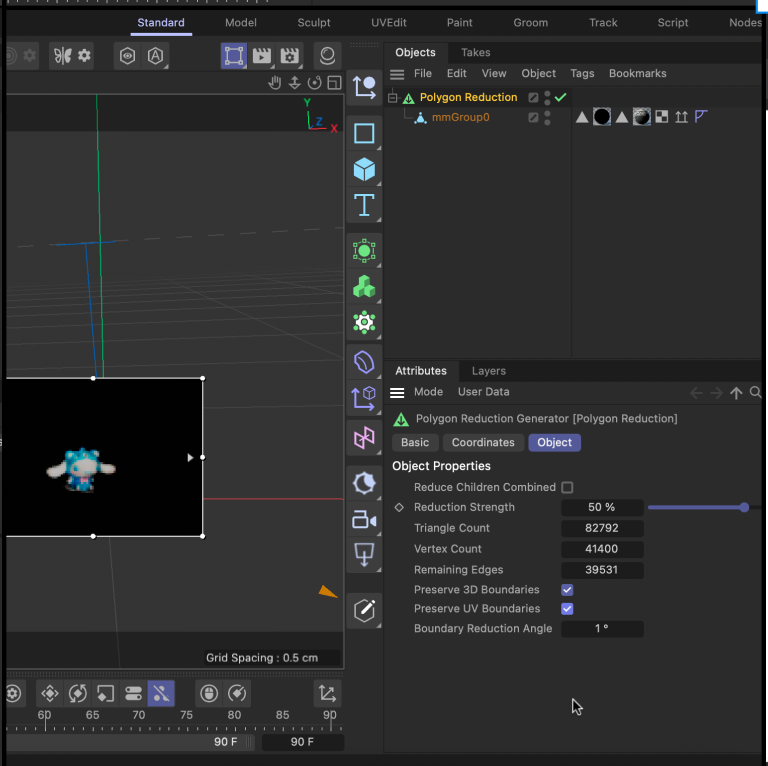Disable Polygon Reduction using the green checkmark

point(561,97)
